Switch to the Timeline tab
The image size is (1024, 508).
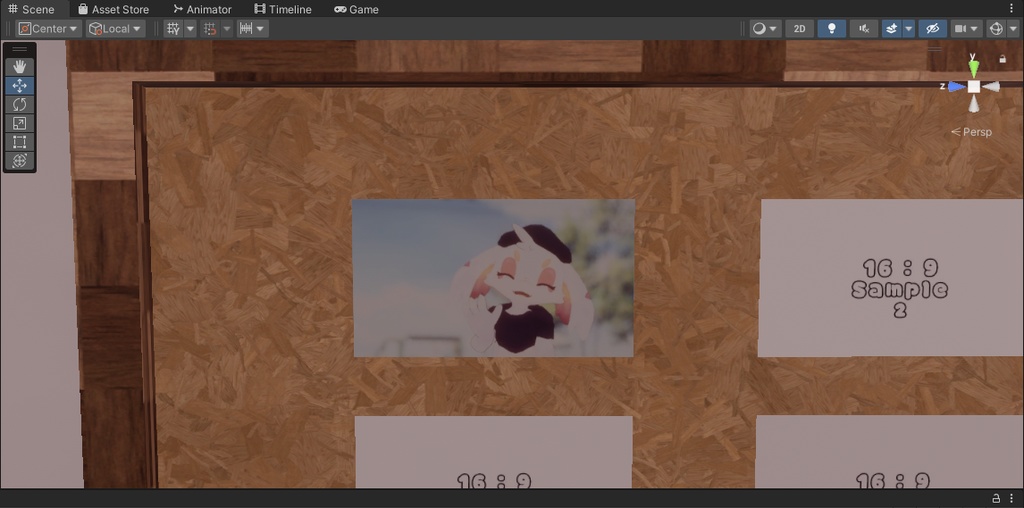(x=283, y=9)
